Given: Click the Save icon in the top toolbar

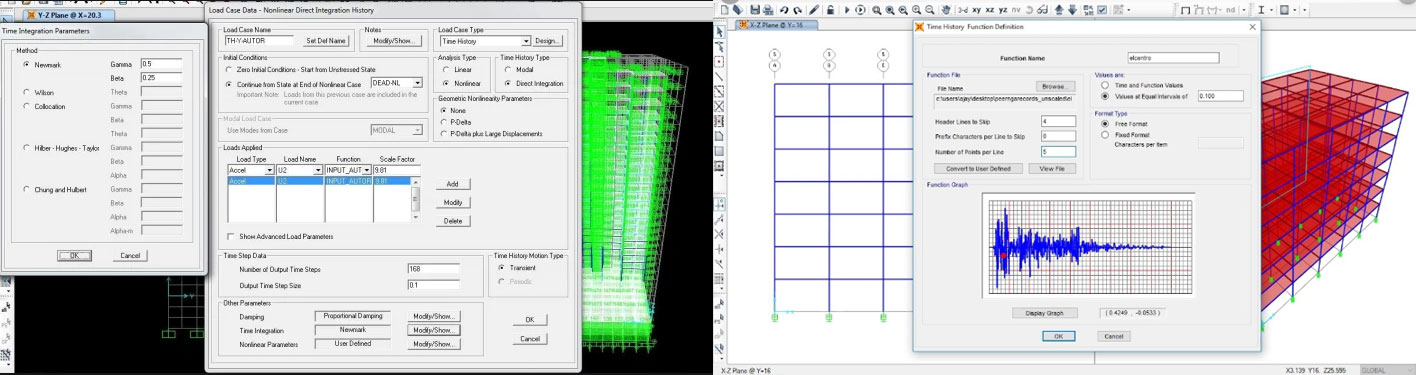Looking at the screenshot, I should point(756,9).
